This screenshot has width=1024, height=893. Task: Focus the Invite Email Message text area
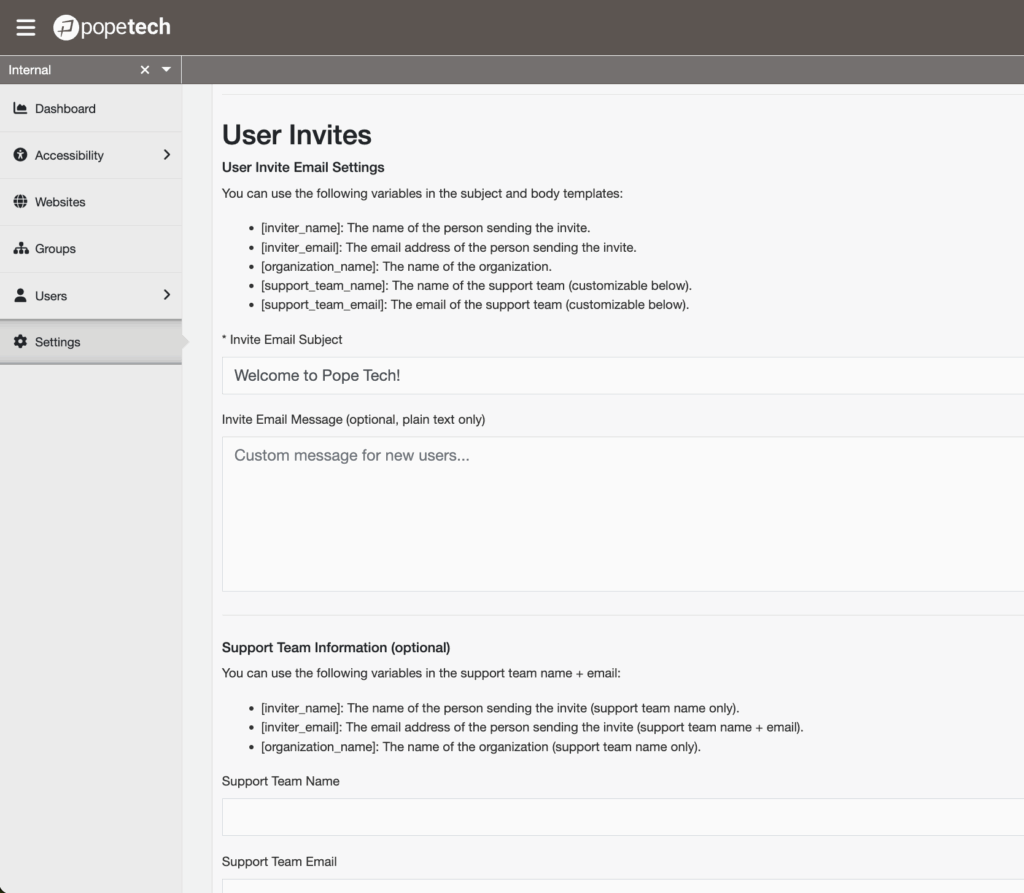point(622,513)
